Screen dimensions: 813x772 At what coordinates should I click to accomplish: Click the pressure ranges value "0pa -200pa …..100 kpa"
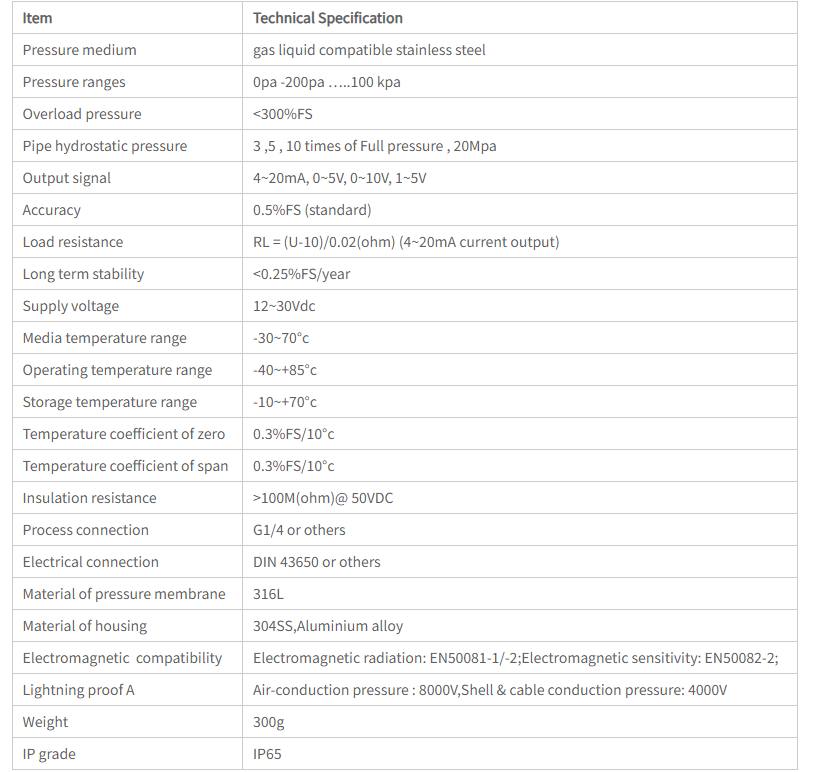click(x=327, y=82)
